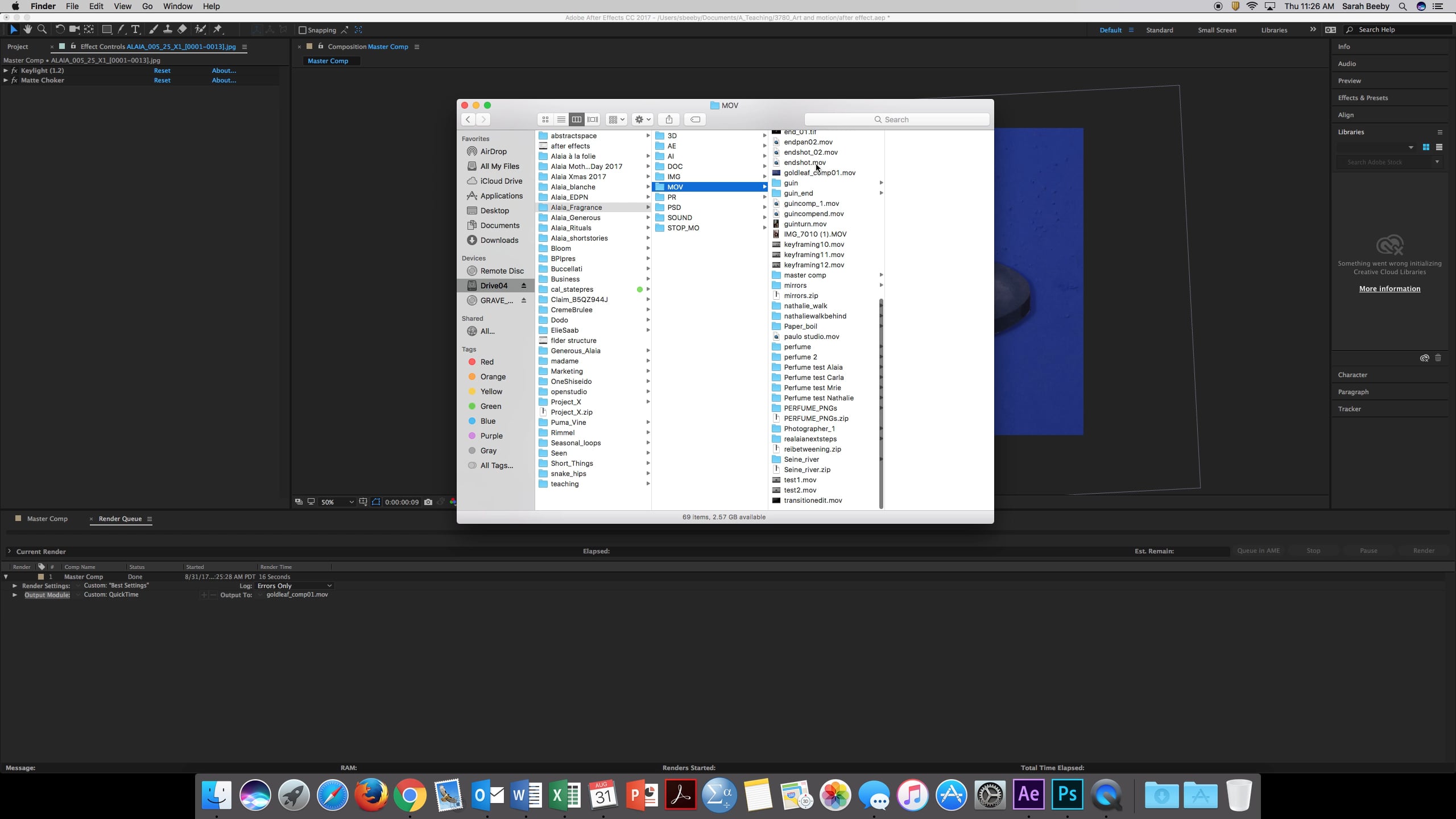Open the 50% magnification dropdown

tap(337, 502)
